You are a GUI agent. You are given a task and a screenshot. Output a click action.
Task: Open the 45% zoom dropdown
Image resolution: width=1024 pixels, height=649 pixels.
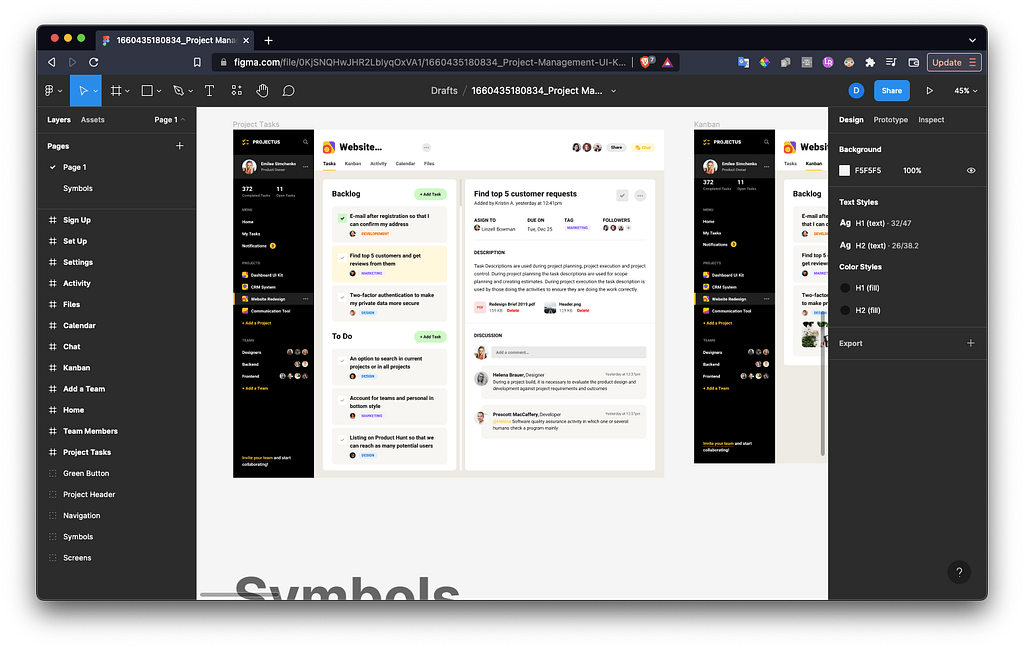pyautogui.click(x=965, y=91)
